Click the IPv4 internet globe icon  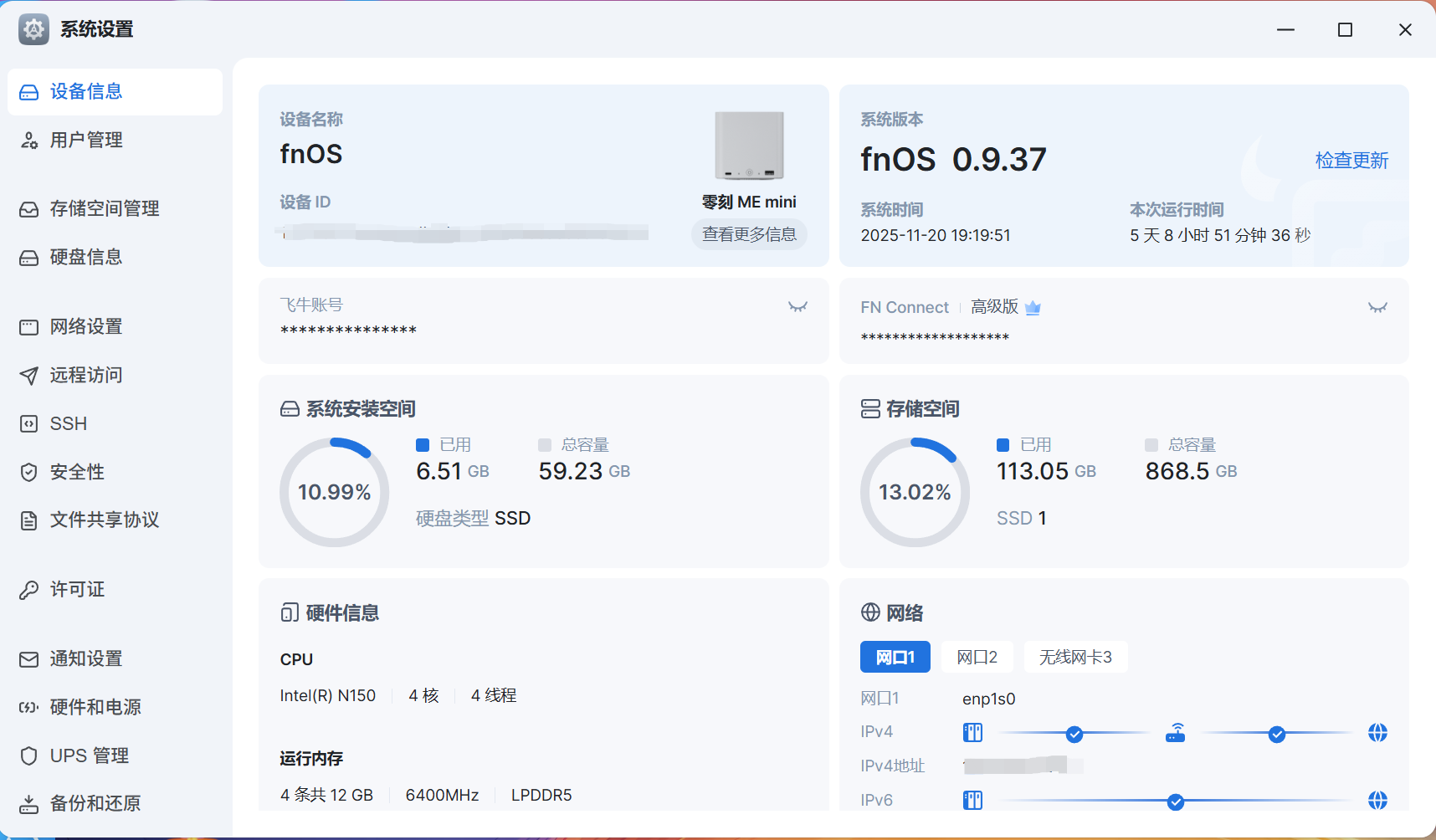[x=1377, y=733]
